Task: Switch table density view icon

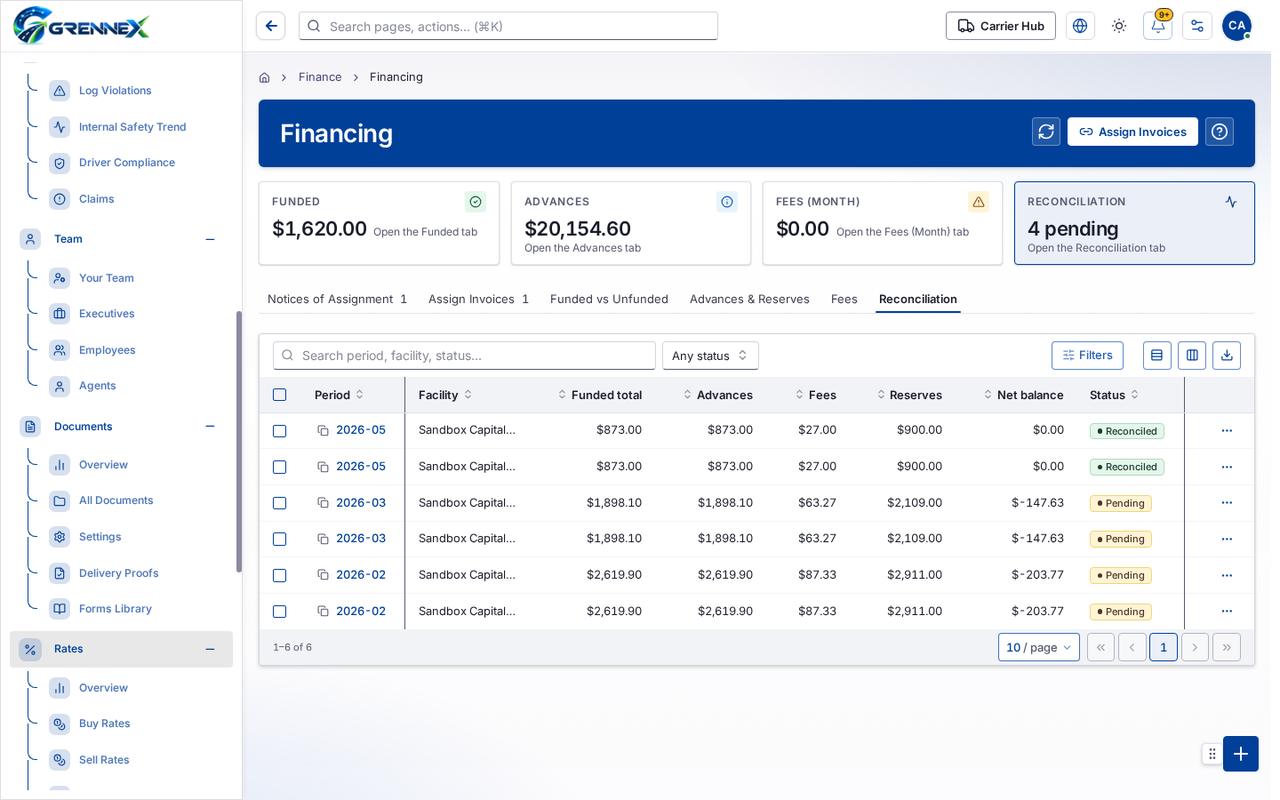Action: point(1157,355)
